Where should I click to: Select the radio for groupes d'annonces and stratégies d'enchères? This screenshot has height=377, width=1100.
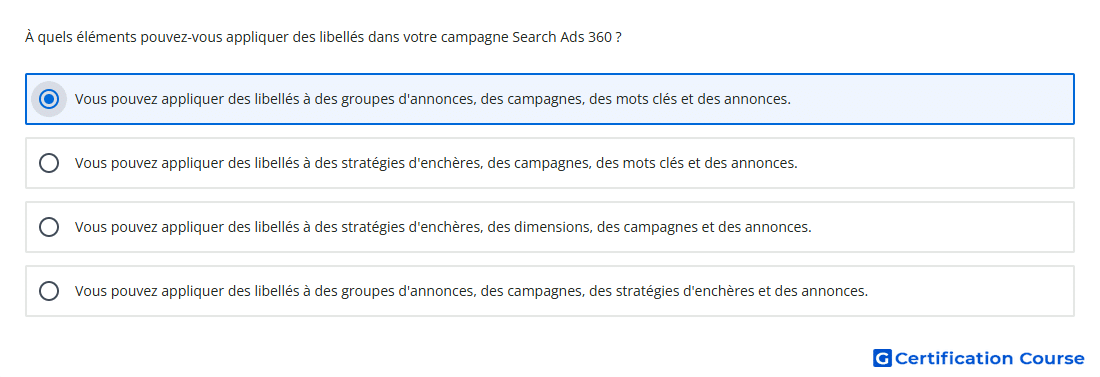[48, 291]
